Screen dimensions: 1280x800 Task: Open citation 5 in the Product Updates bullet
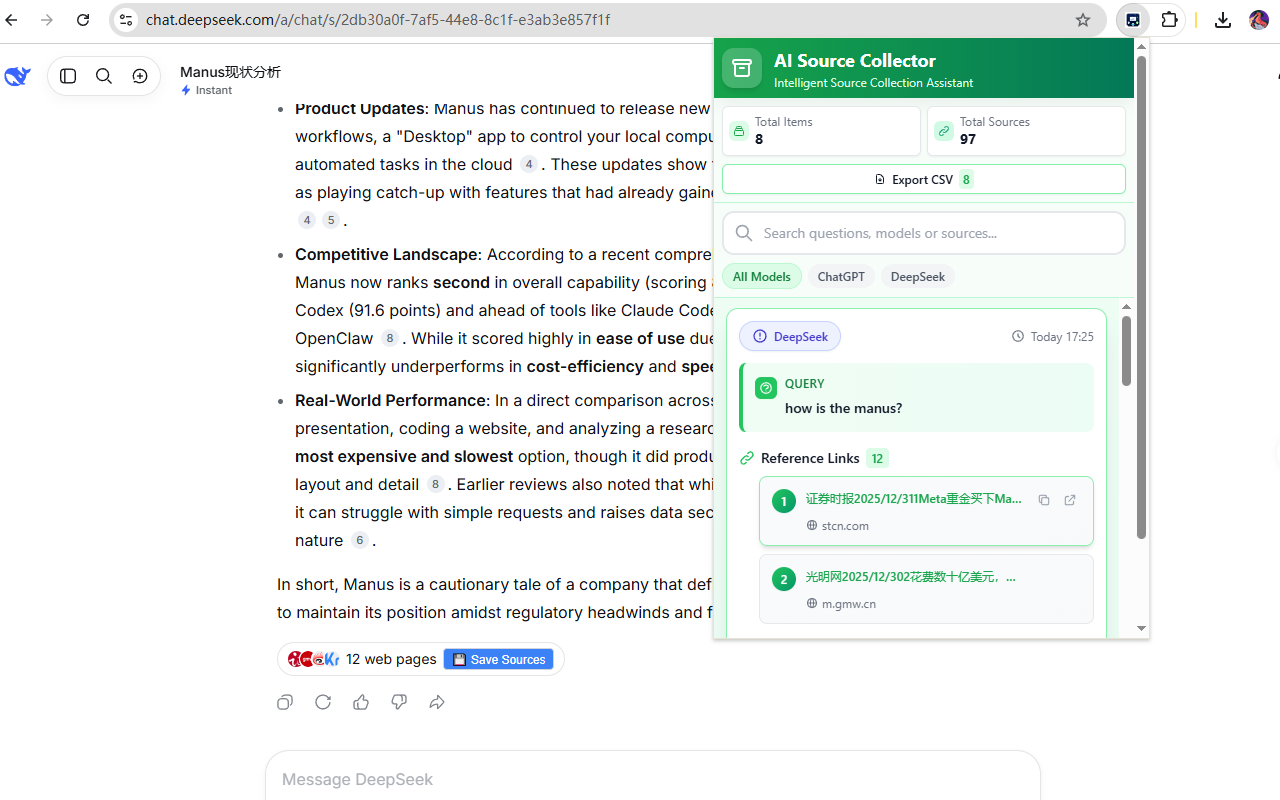331,221
